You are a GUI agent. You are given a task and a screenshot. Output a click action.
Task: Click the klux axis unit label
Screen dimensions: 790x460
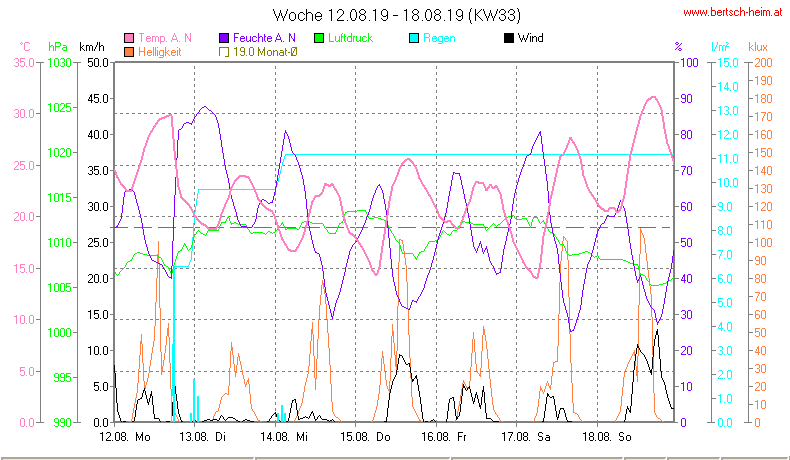click(758, 47)
